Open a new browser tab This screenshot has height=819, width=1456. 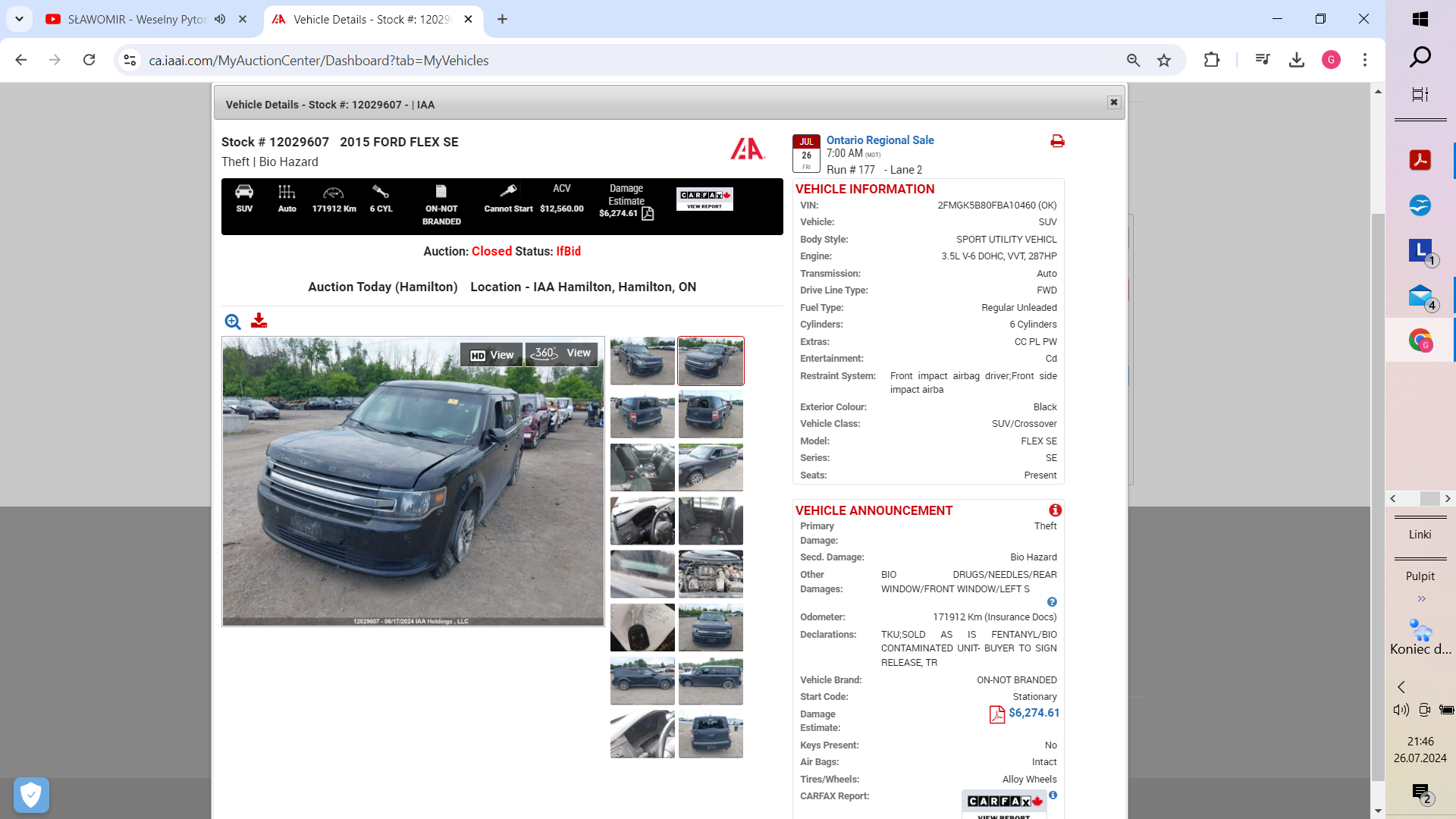(x=502, y=20)
